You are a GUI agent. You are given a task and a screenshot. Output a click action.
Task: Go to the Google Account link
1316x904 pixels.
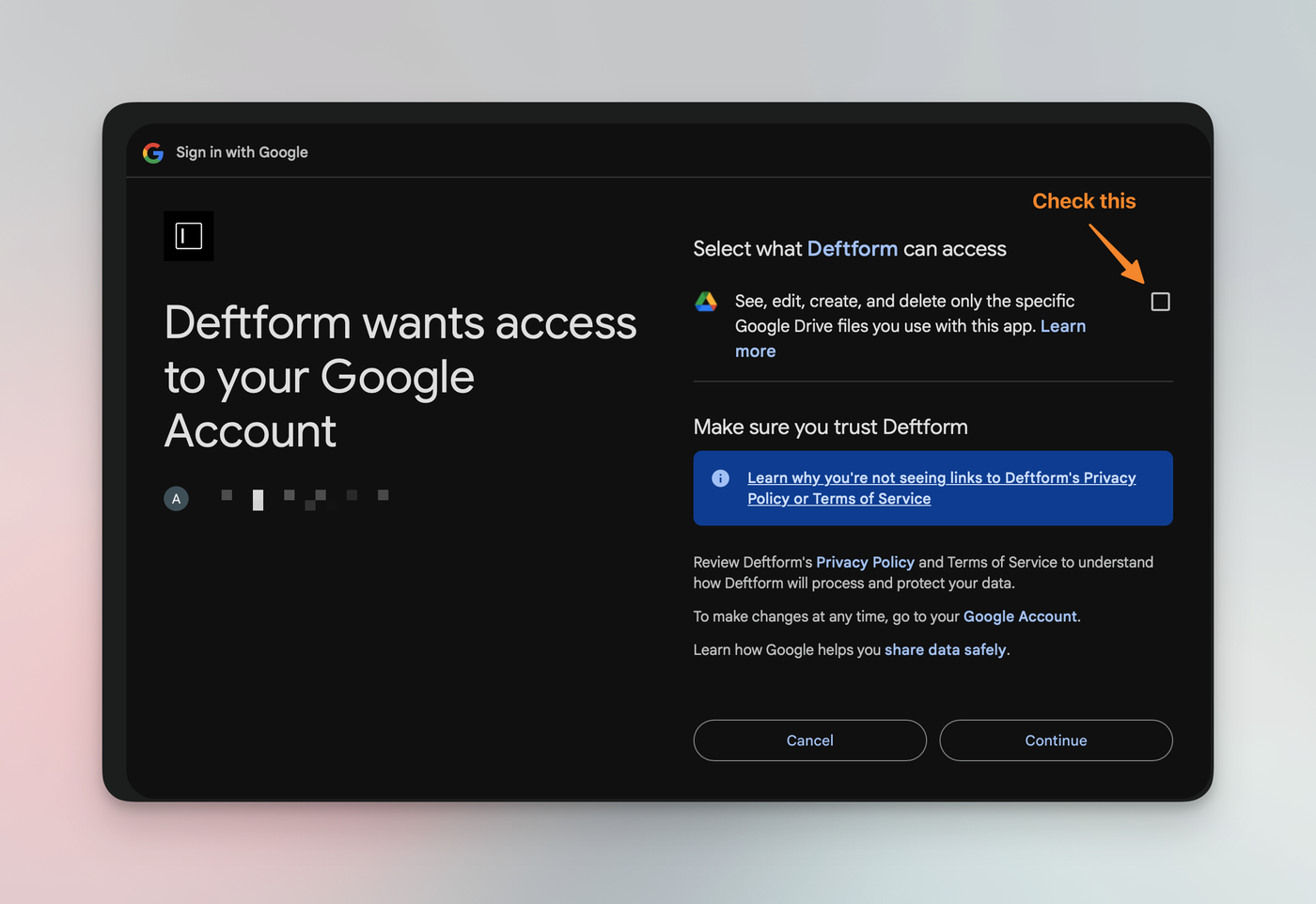point(1020,616)
